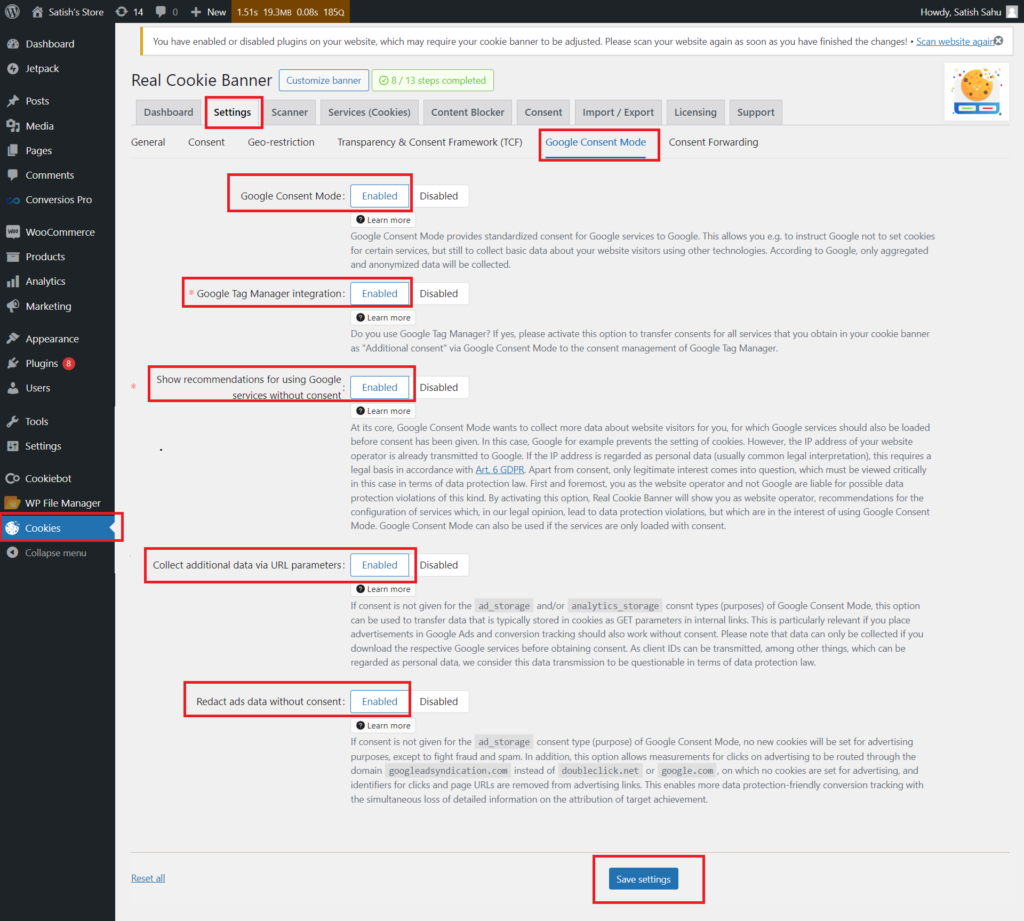Open Tools wrench icon in sidebar

pyautogui.click(x=12, y=421)
